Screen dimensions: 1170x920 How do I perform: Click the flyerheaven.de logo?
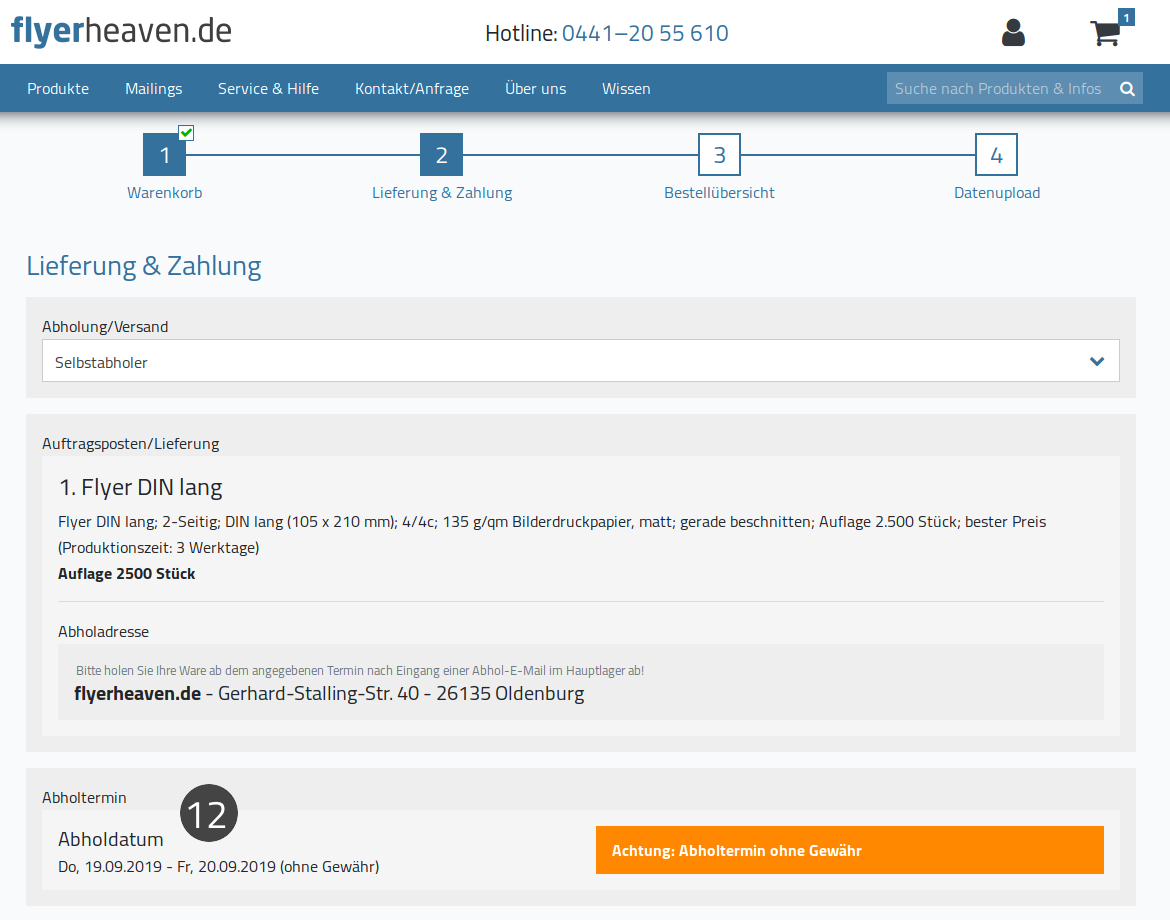[121, 31]
